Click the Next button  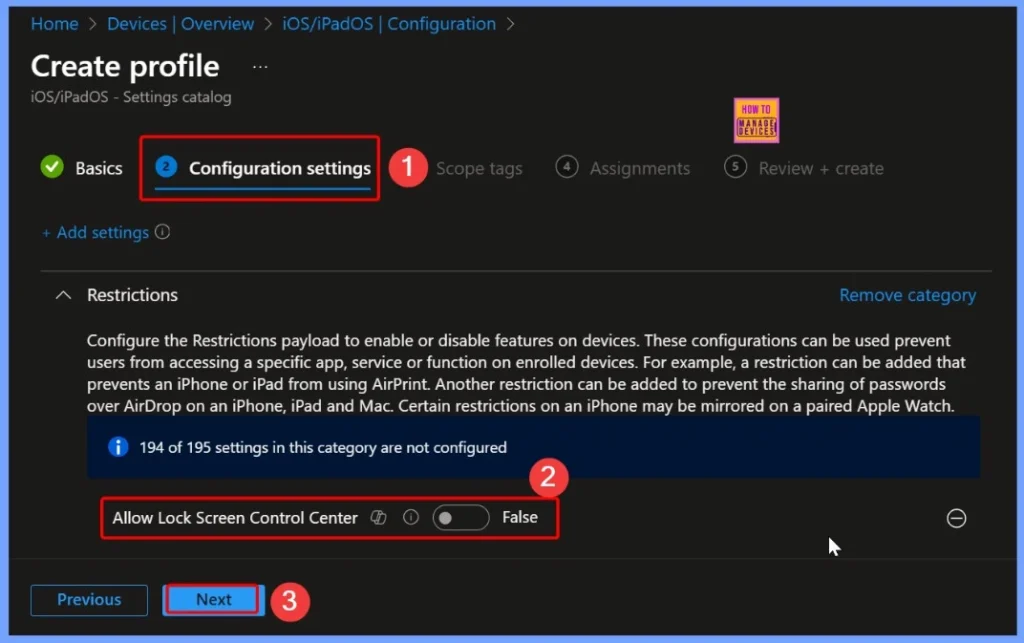(211, 600)
